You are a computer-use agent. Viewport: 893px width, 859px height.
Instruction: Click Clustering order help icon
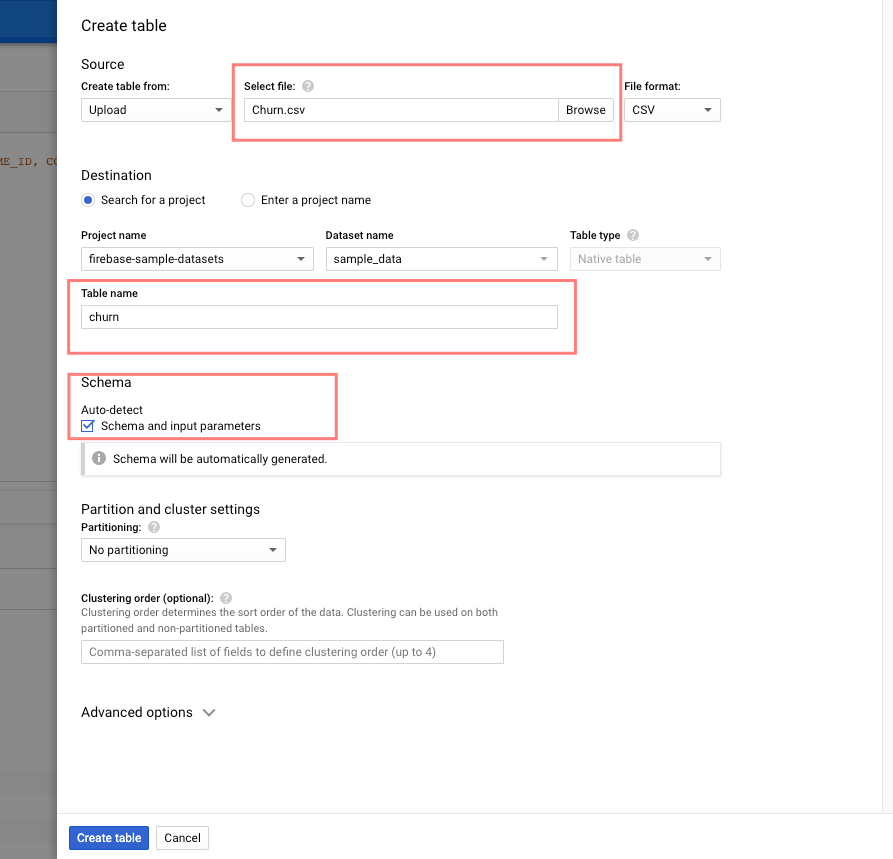[226, 598]
